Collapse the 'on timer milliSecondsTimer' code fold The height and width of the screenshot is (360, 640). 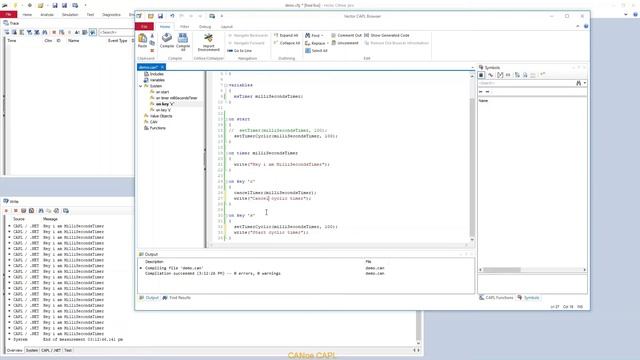pyautogui.click(x=226, y=153)
